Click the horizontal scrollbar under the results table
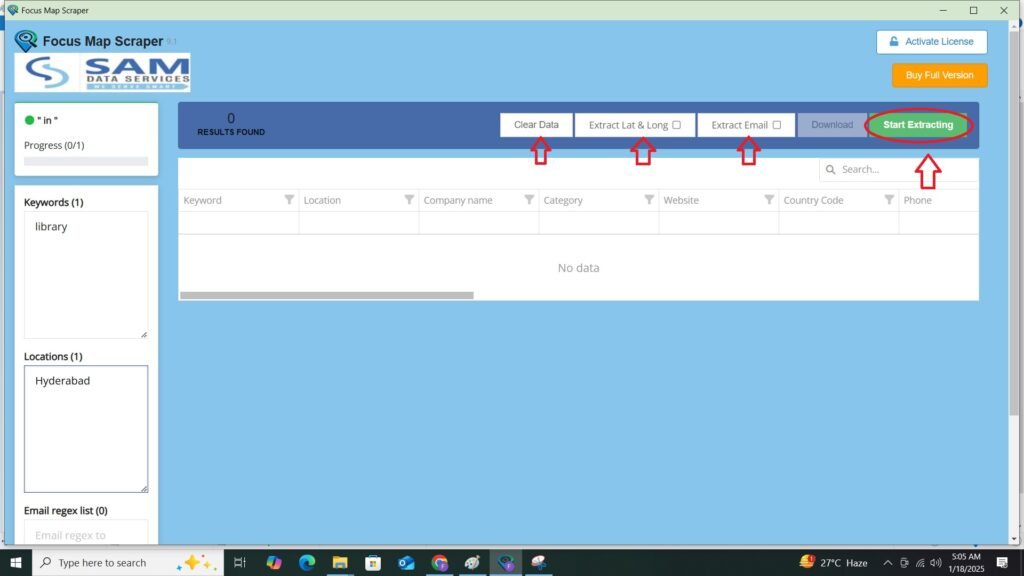 326,295
